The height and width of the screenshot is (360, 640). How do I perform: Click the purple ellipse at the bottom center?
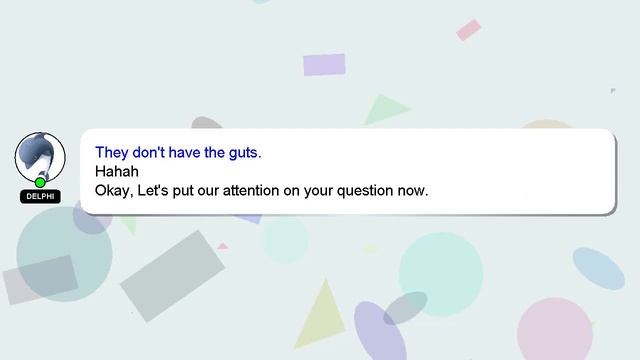pos(379,331)
